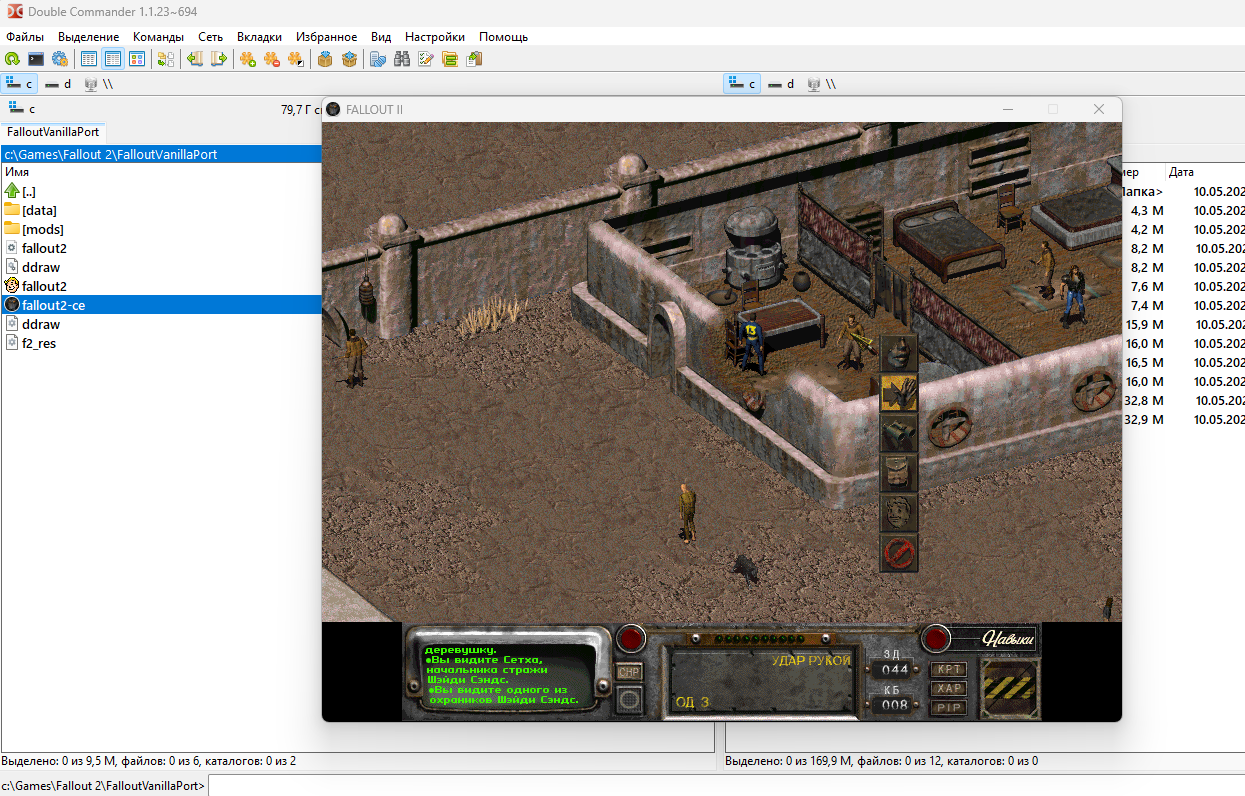Image resolution: width=1245 pixels, height=796 pixels.
Task: Click the pack files box icon
Action: pyautogui.click(x=325, y=59)
